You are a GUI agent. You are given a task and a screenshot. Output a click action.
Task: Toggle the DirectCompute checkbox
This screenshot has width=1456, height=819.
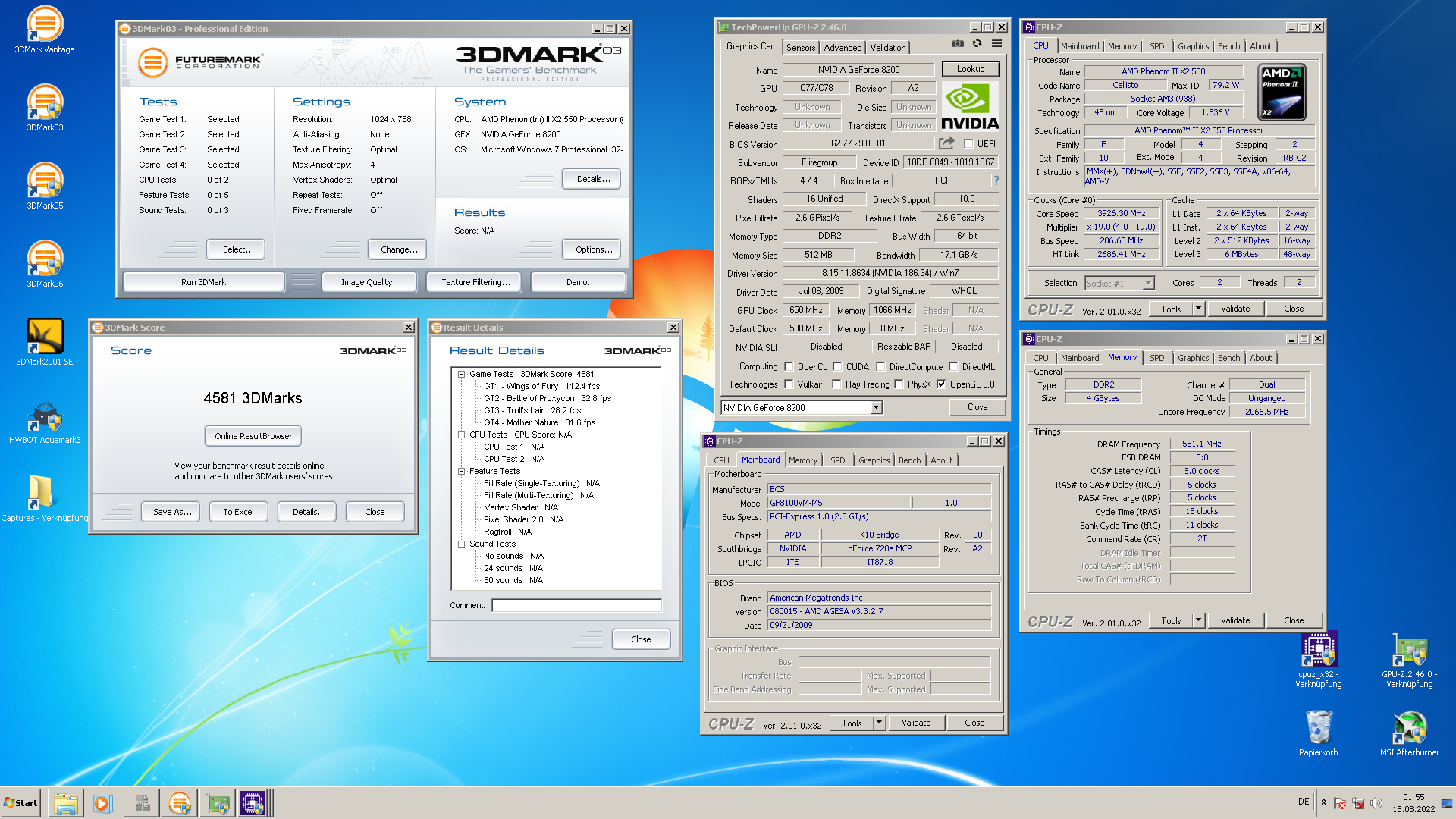[880, 367]
